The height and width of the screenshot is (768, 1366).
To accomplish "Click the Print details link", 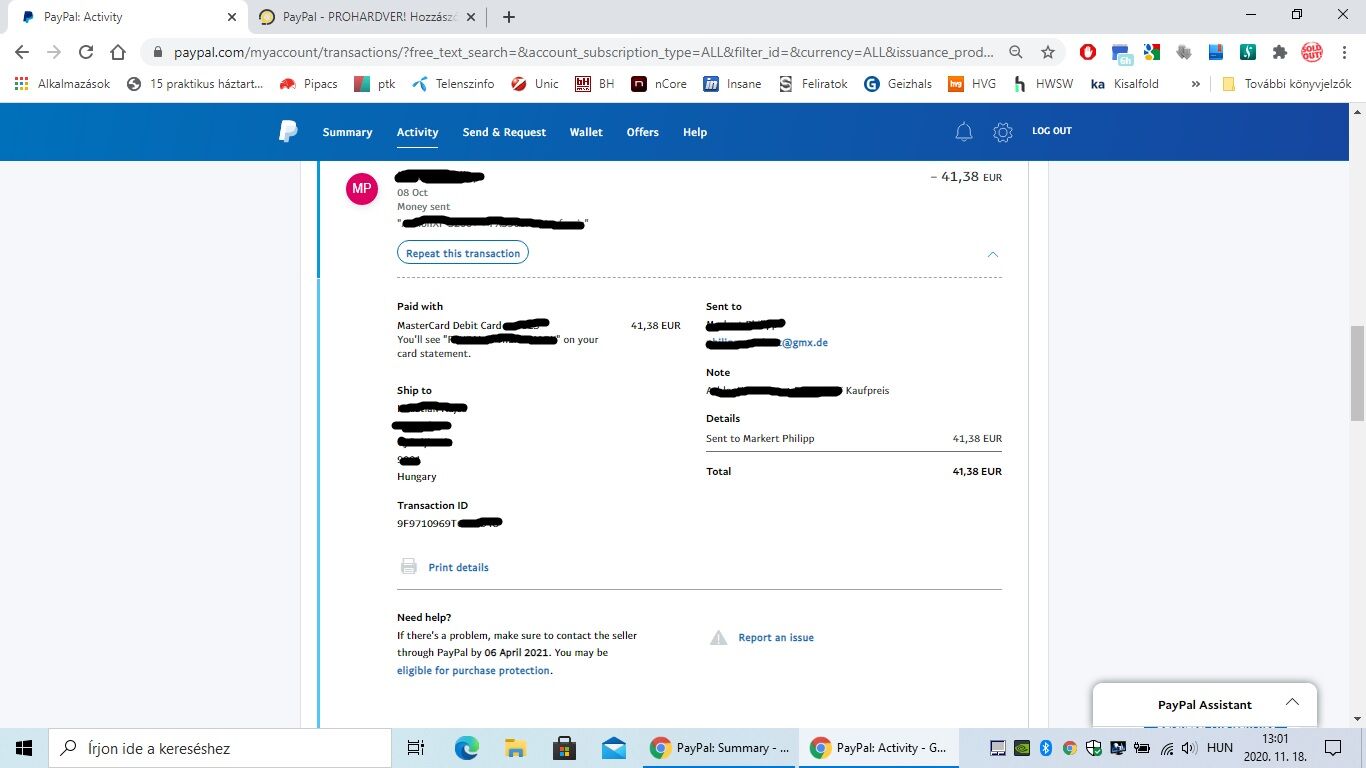I will tap(458, 567).
